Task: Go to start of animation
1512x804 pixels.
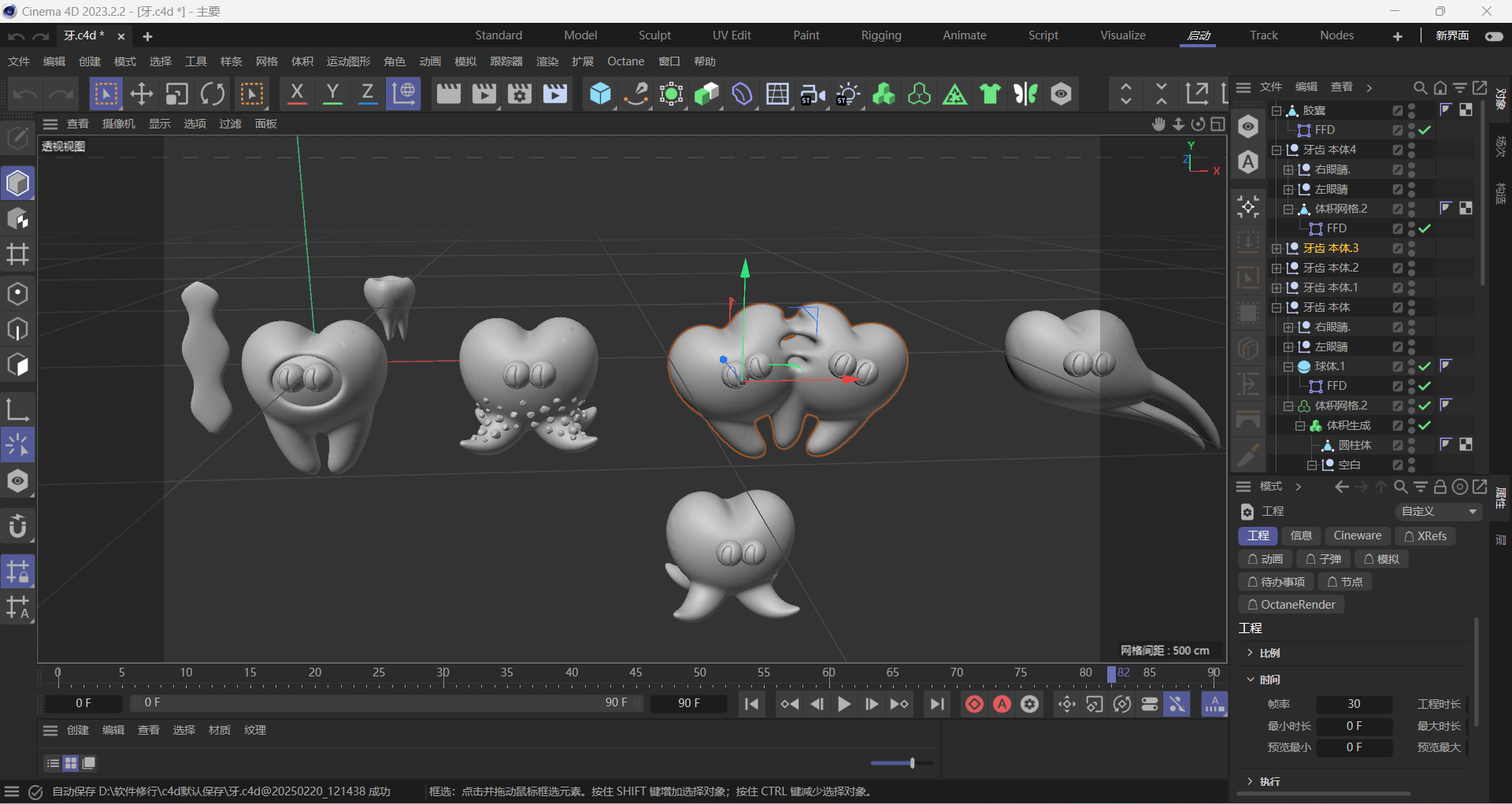Action: [752, 704]
